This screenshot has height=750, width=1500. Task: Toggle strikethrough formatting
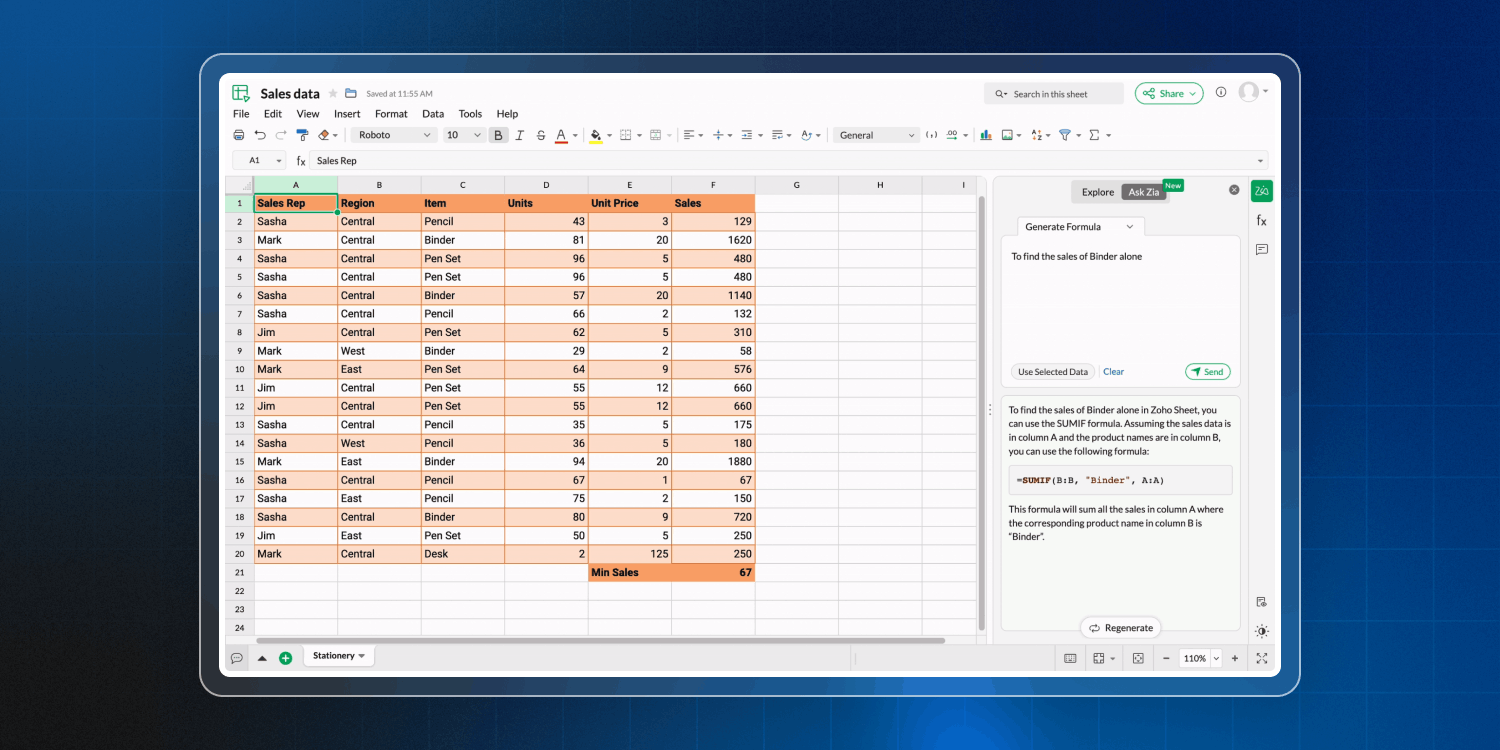tap(541, 135)
